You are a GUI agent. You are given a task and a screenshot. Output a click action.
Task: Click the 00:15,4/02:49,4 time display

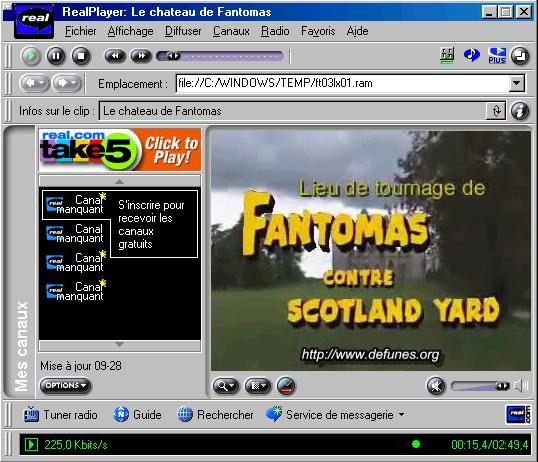coord(490,445)
